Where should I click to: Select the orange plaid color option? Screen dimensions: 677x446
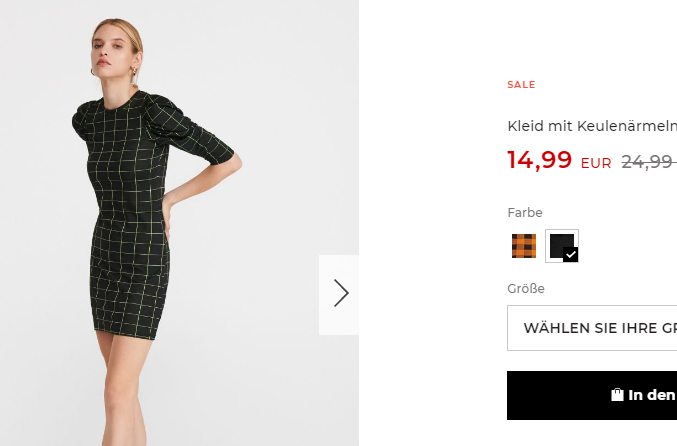click(524, 246)
